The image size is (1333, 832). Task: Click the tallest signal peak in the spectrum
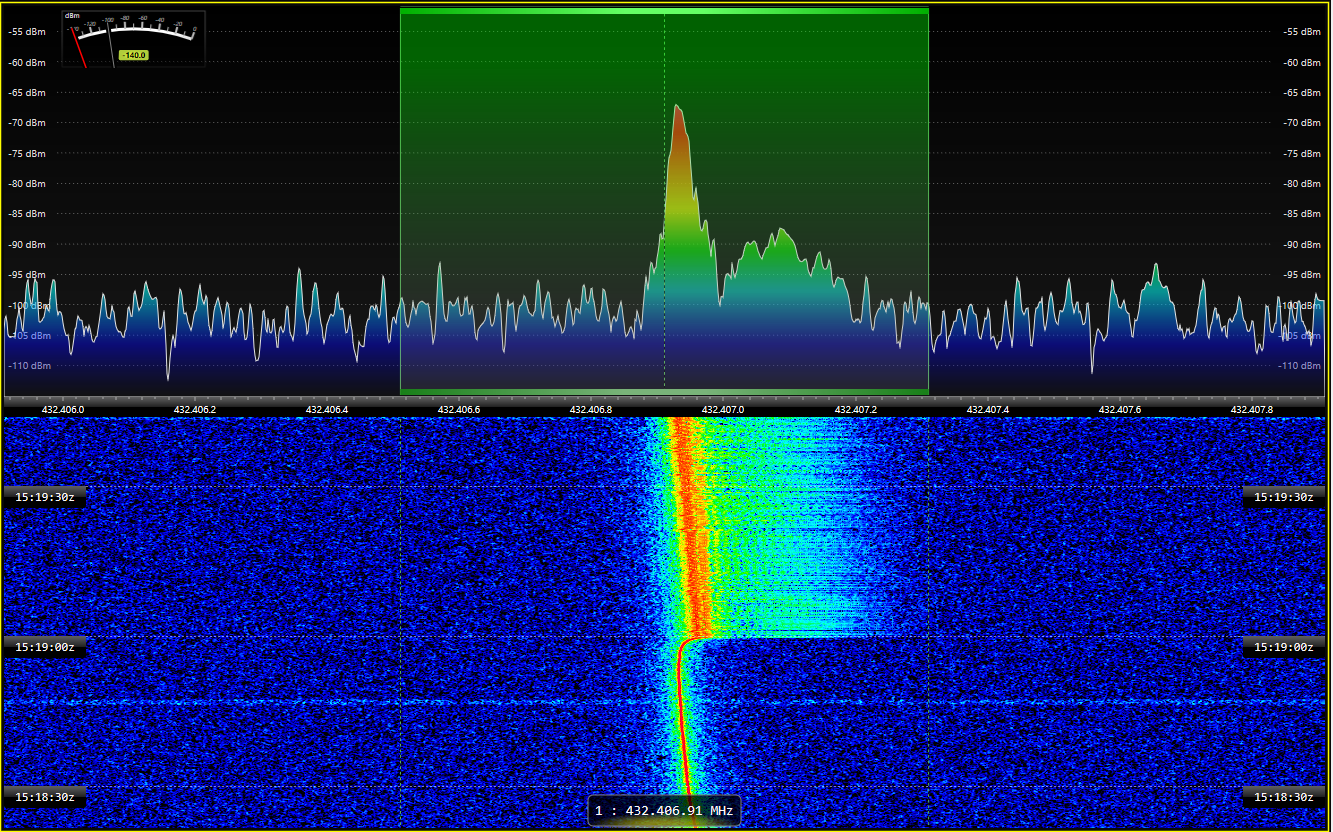(x=678, y=108)
